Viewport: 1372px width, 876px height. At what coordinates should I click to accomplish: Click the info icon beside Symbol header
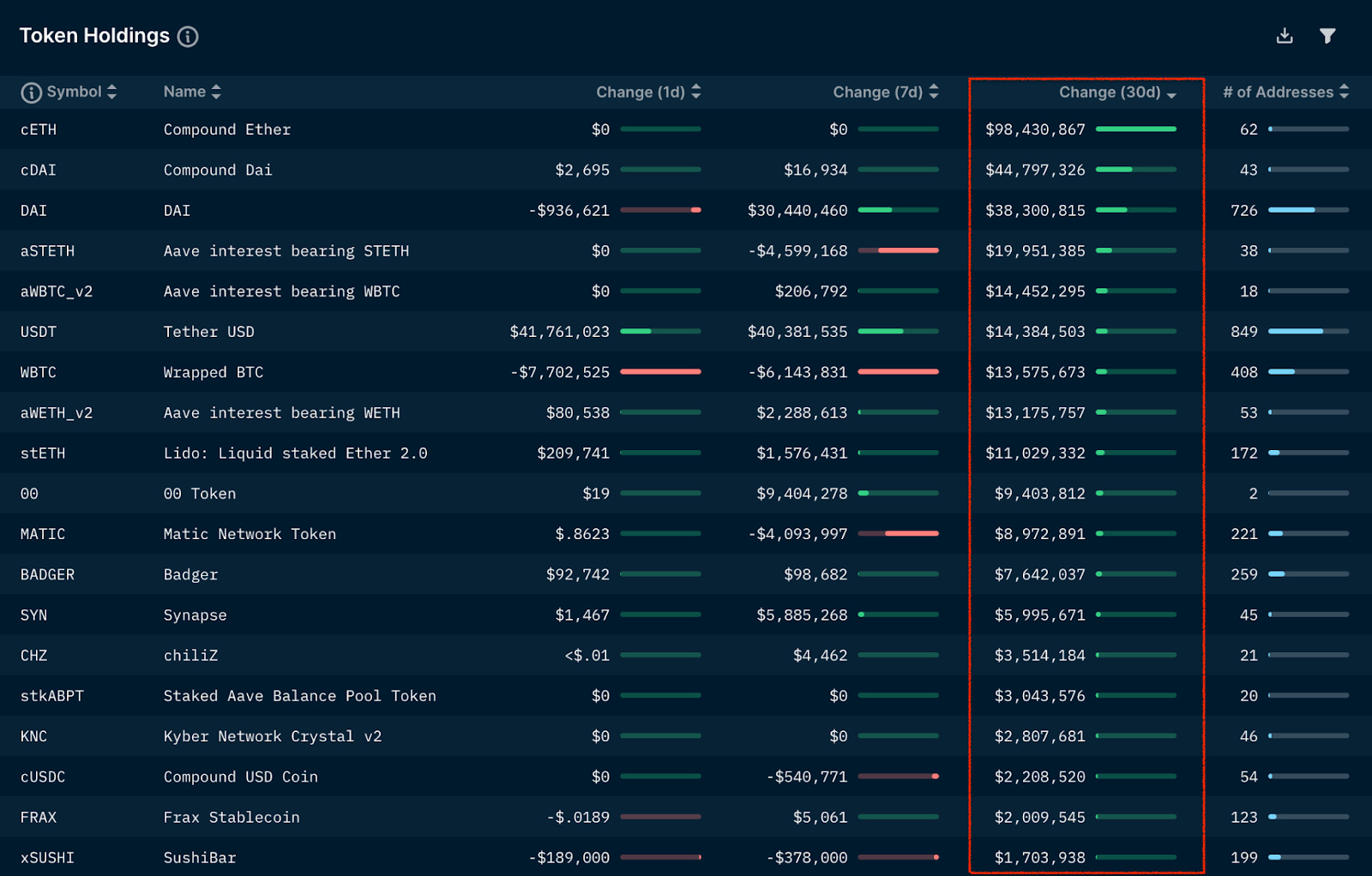(x=31, y=93)
